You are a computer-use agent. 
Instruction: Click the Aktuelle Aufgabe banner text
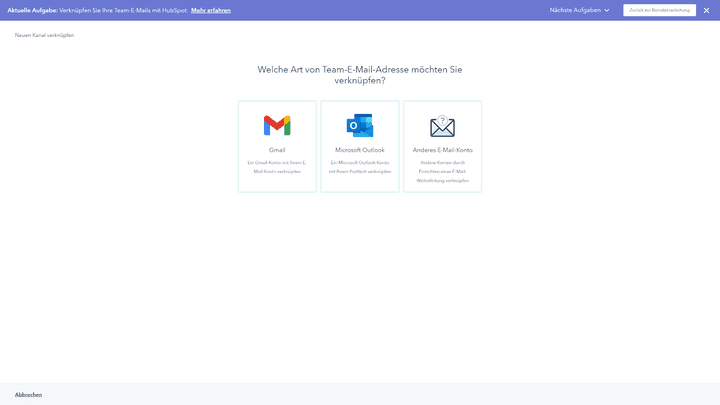point(97,10)
